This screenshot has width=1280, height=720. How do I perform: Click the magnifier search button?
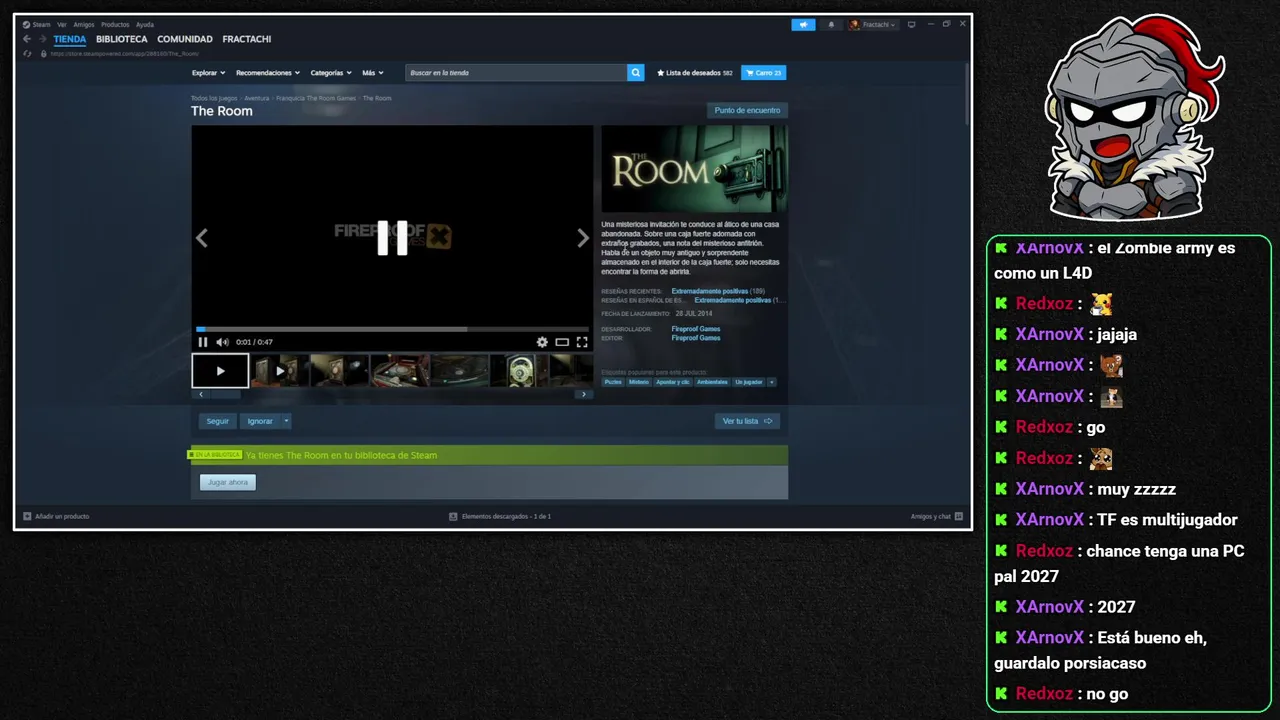(x=636, y=72)
